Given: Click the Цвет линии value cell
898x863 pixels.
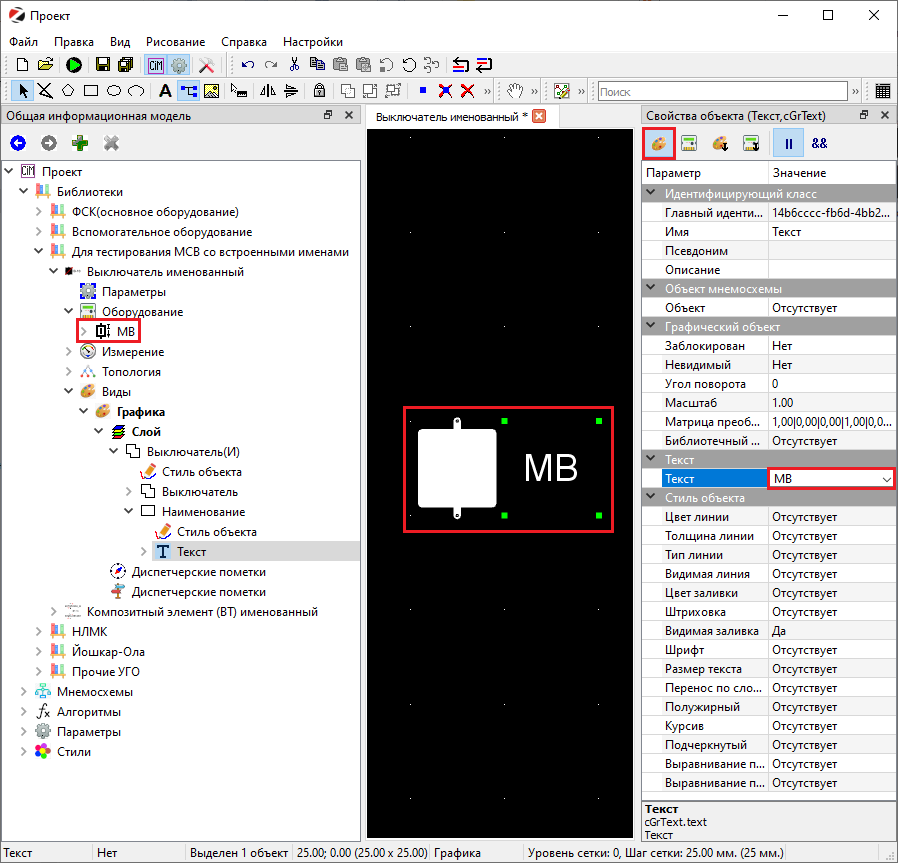Looking at the screenshot, I should [830, 517].
